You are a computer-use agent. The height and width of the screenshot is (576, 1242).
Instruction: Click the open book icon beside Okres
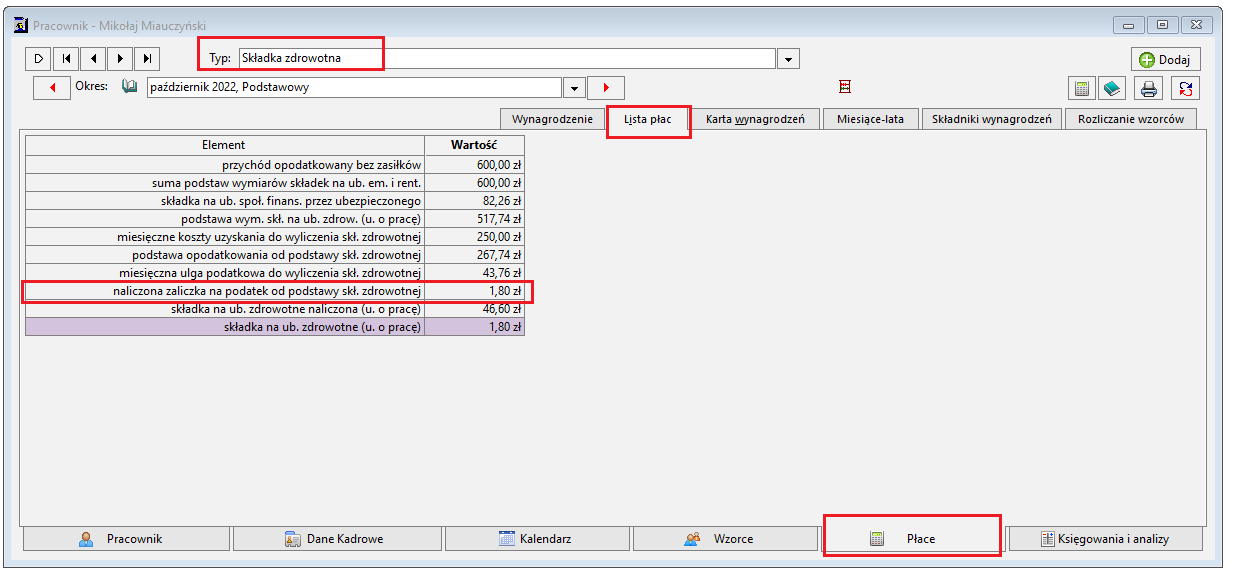(x=129, y=87)
